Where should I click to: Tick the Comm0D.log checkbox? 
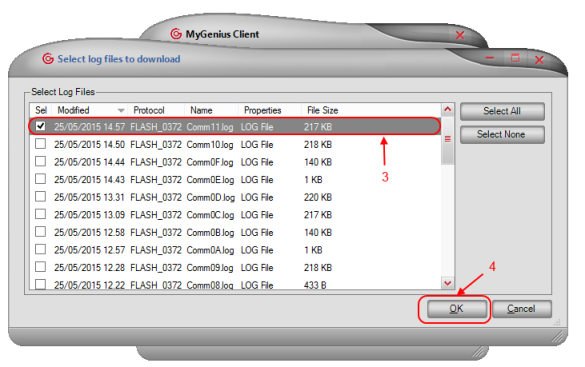40,196
